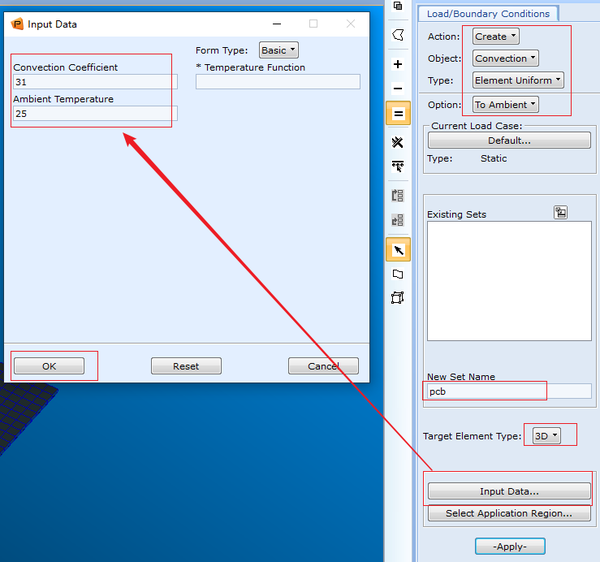600x562 pixels.
Task: Click the -Apply- button
Action: (x=510, y=546)
